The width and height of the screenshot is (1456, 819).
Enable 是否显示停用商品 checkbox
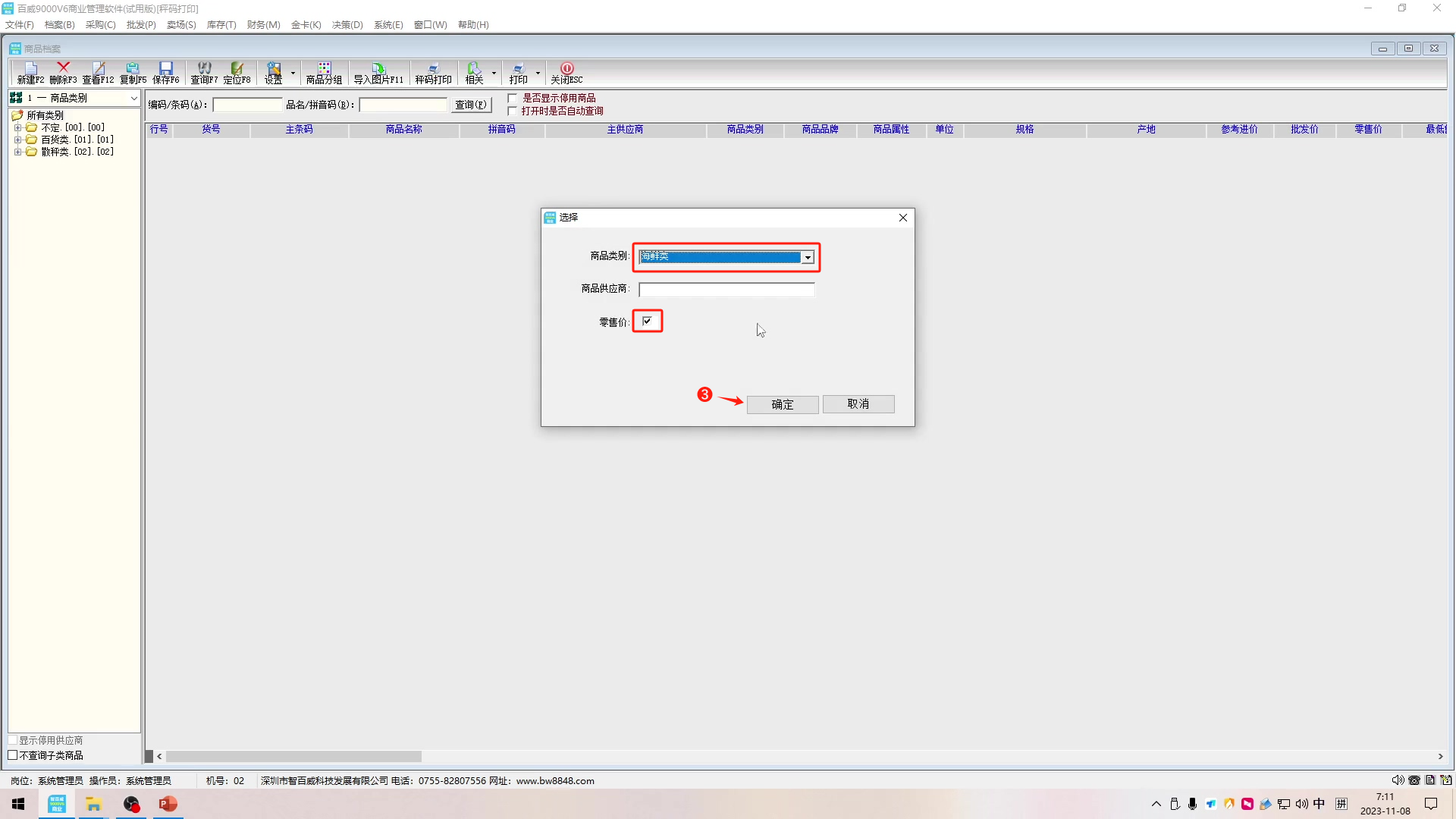point(513,98)
